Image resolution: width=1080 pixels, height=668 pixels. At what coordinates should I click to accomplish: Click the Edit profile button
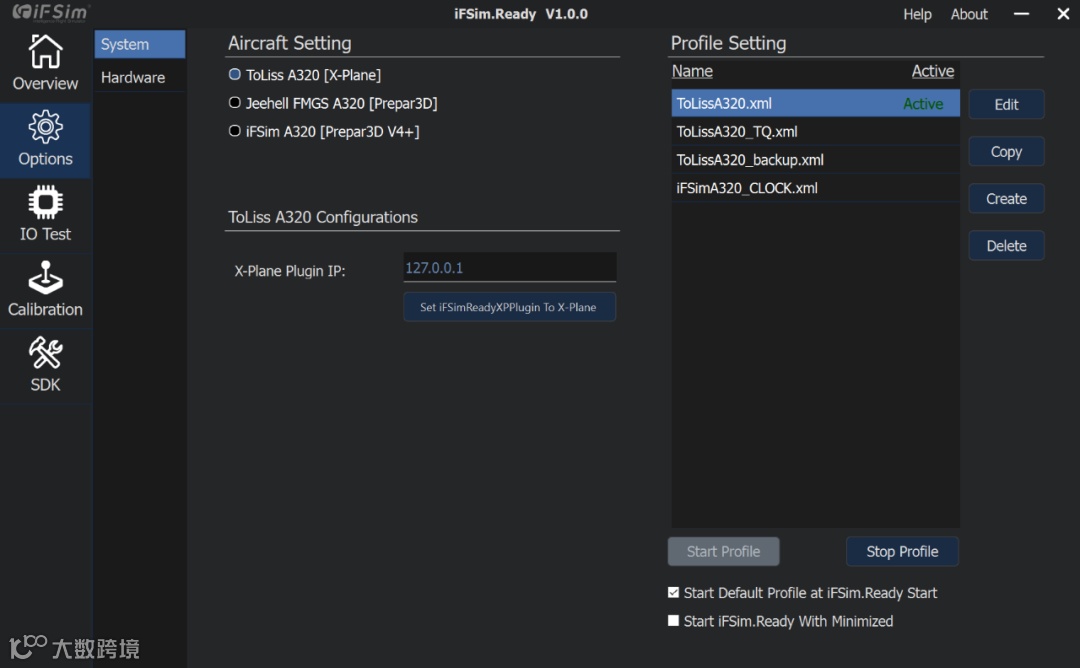click(1006, 104)
